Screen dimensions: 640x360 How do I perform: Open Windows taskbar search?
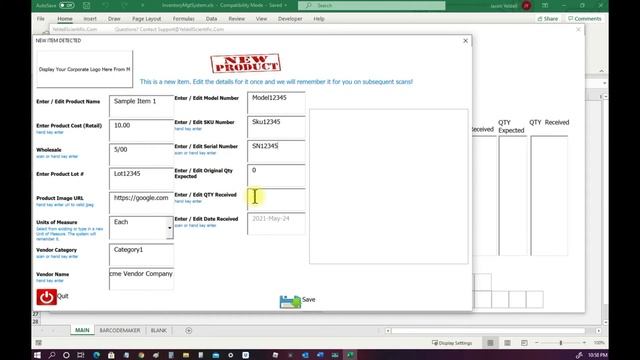(52, 355)
